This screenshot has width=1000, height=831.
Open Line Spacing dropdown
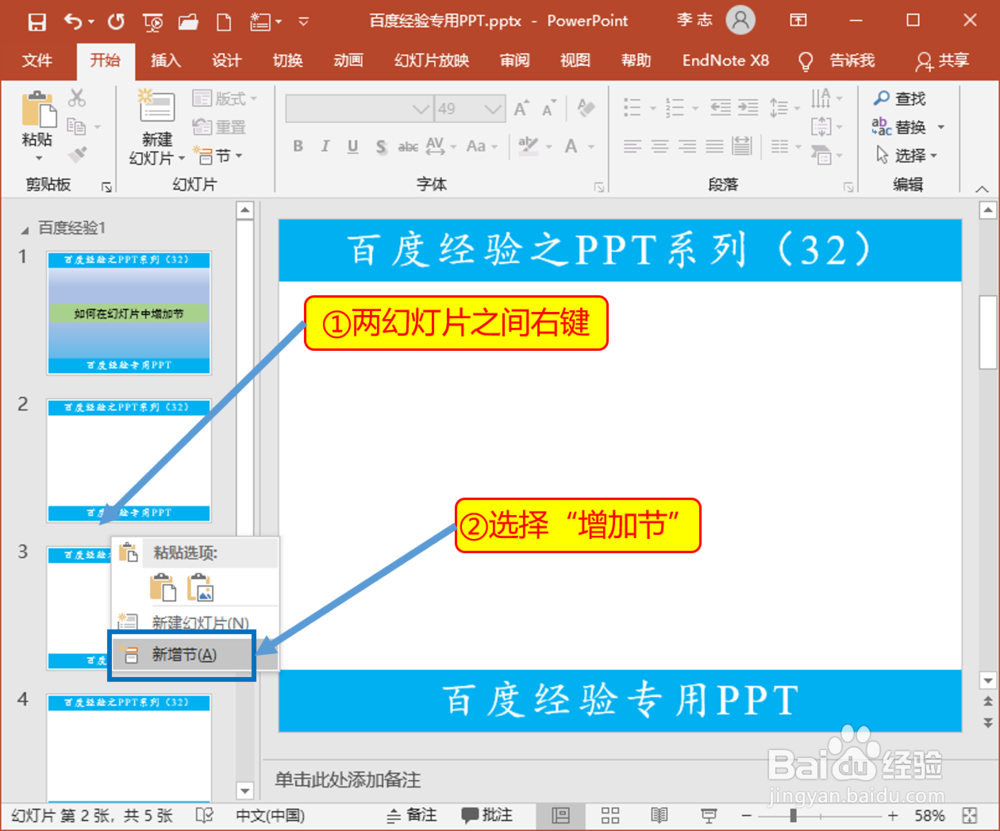(x=784, y=107)
